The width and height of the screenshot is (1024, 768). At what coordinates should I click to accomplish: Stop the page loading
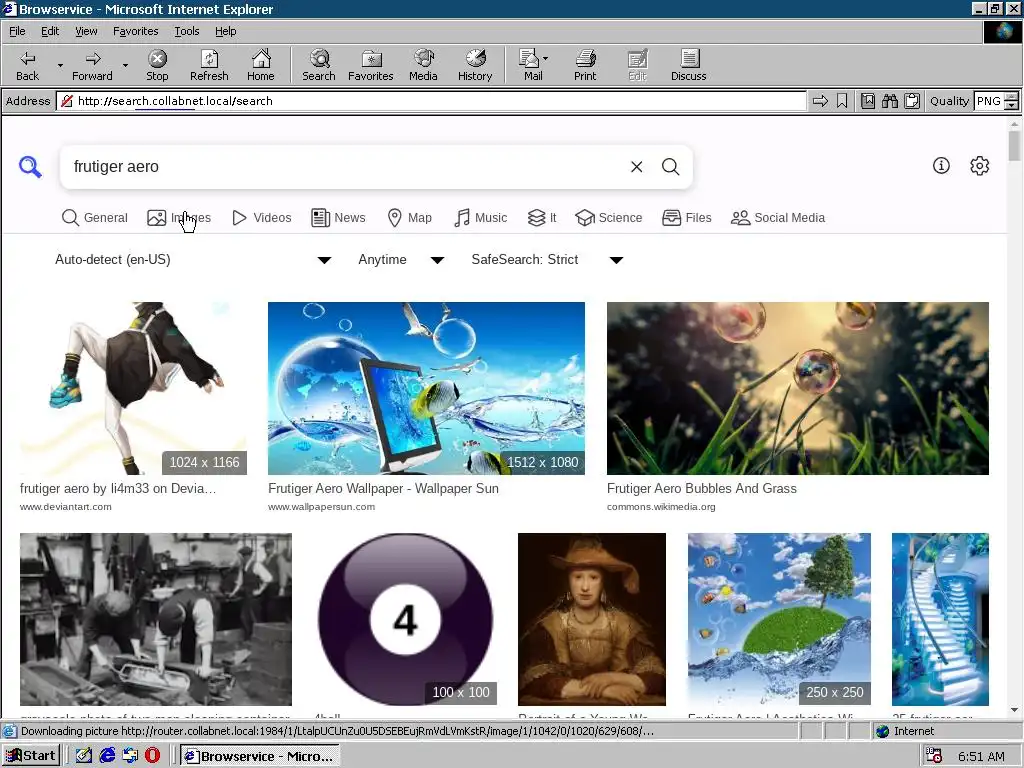157,65
